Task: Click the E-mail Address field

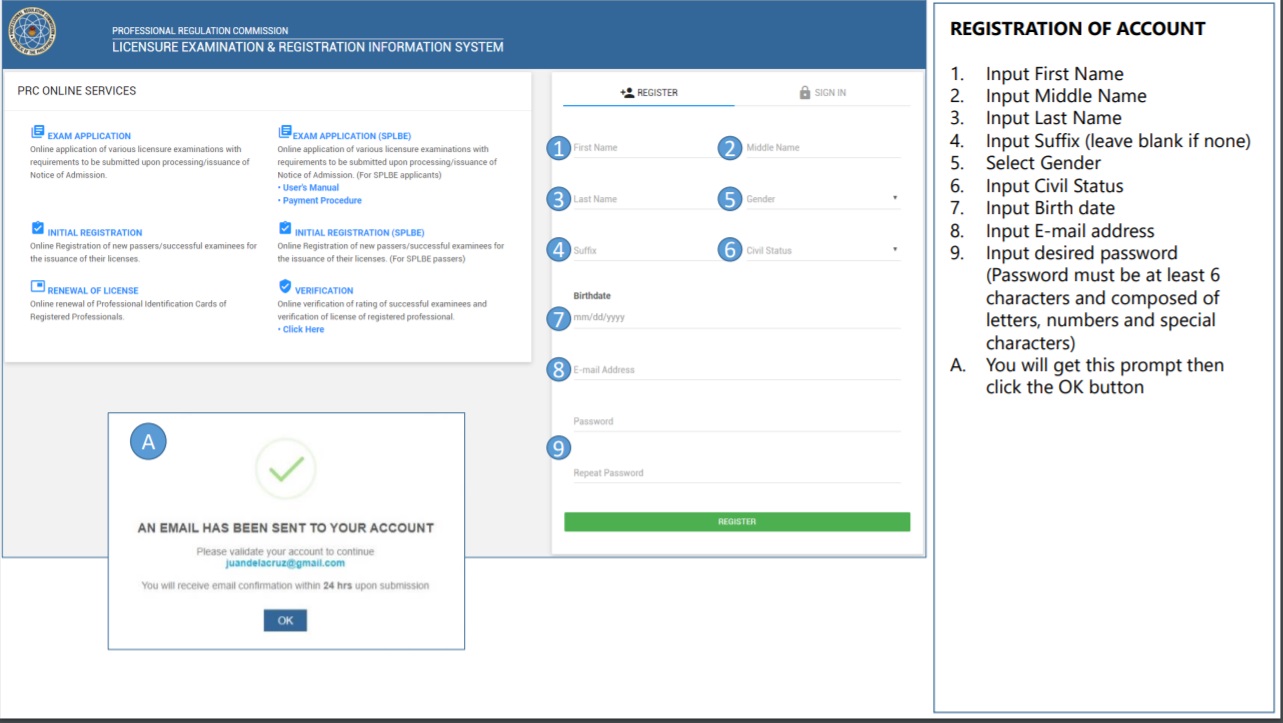Action: click(x=736, y=370)
